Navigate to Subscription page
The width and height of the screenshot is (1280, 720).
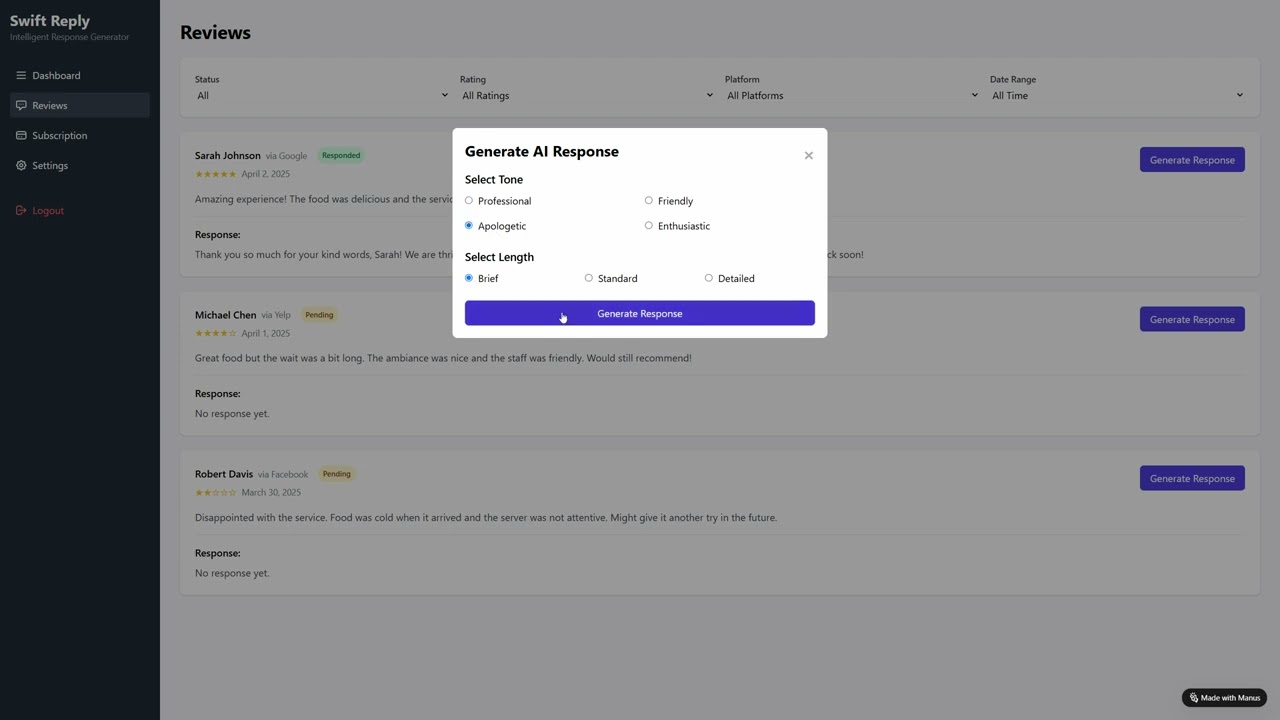(x=80, y=135)
